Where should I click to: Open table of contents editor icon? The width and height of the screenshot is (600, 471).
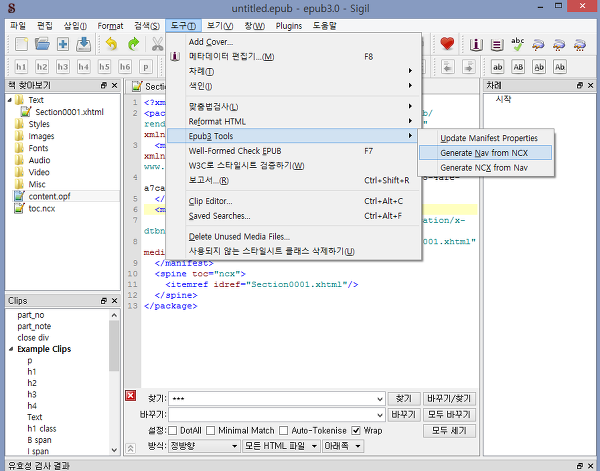click(497, 45)
